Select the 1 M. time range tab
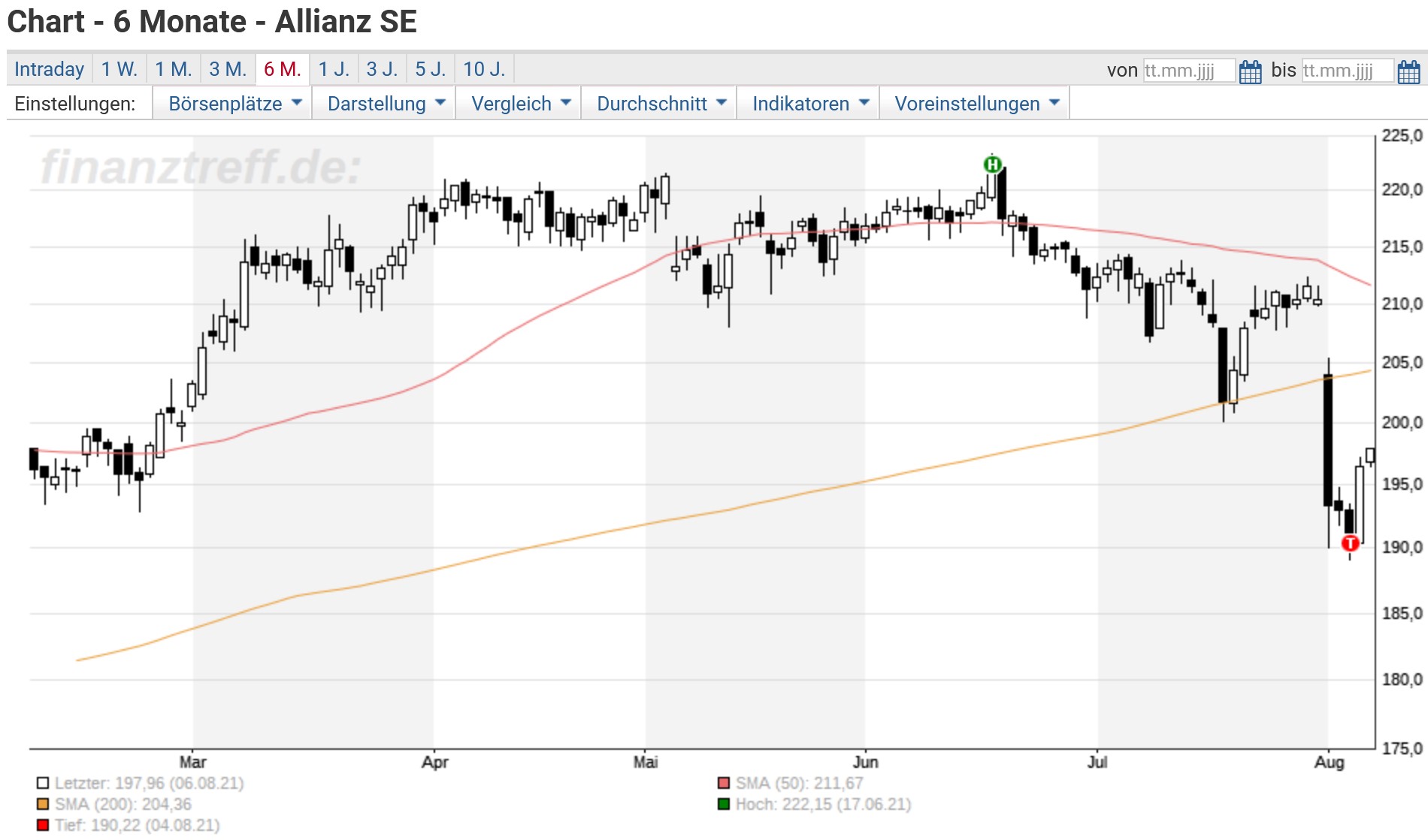 tap(174, 69)
